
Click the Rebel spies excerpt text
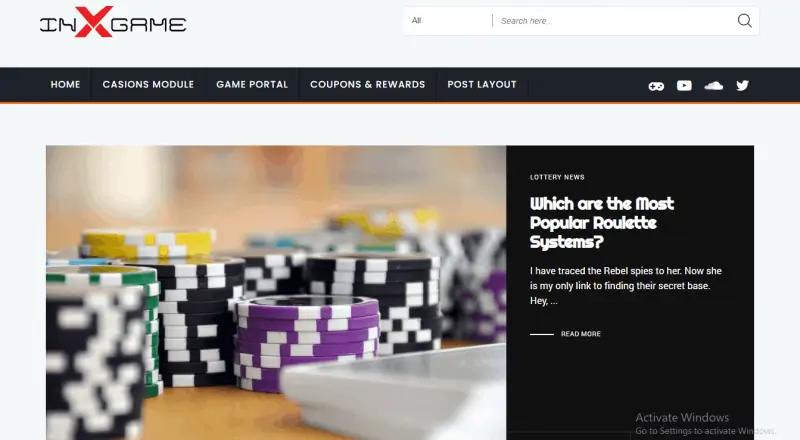pyautogui.click(x=626, y=286)
